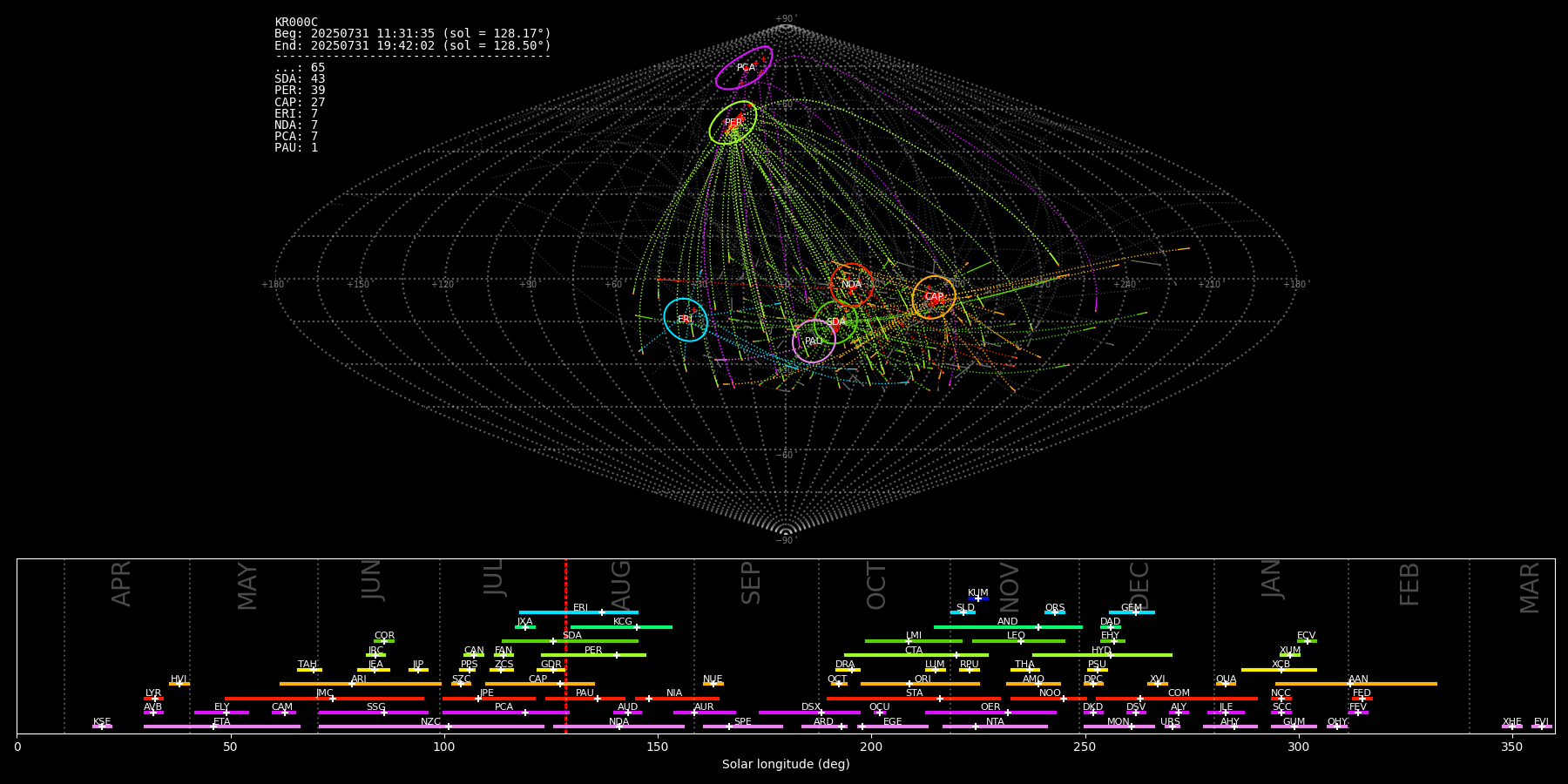Click the KCG shower bar in timeline
Screen dimensions: 1568x784
621,627
